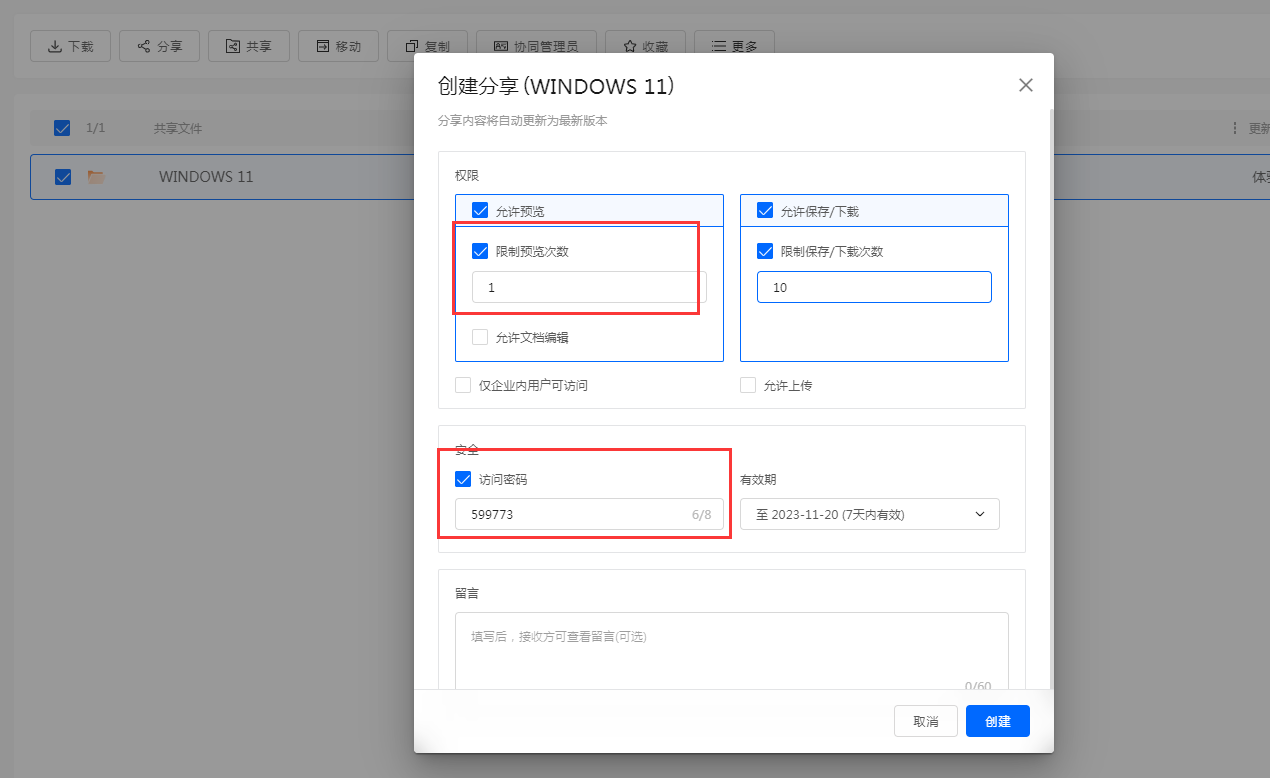This screenshot has height=778, width=1270.
Task: Click the three-dot column options icon
Action: tap(1234, 128)
